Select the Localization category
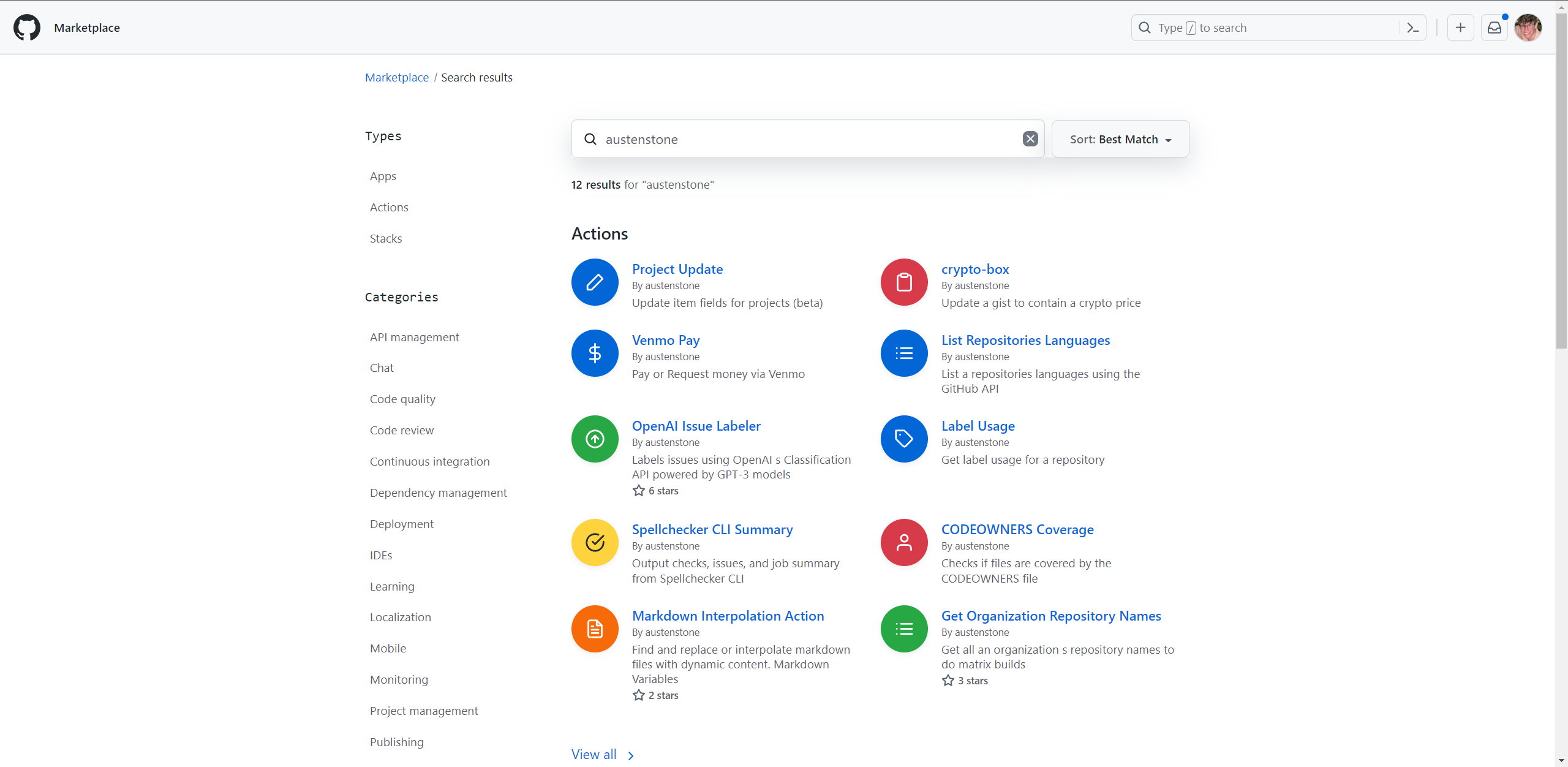1568x767 pixels. click(x=401, y=617)
